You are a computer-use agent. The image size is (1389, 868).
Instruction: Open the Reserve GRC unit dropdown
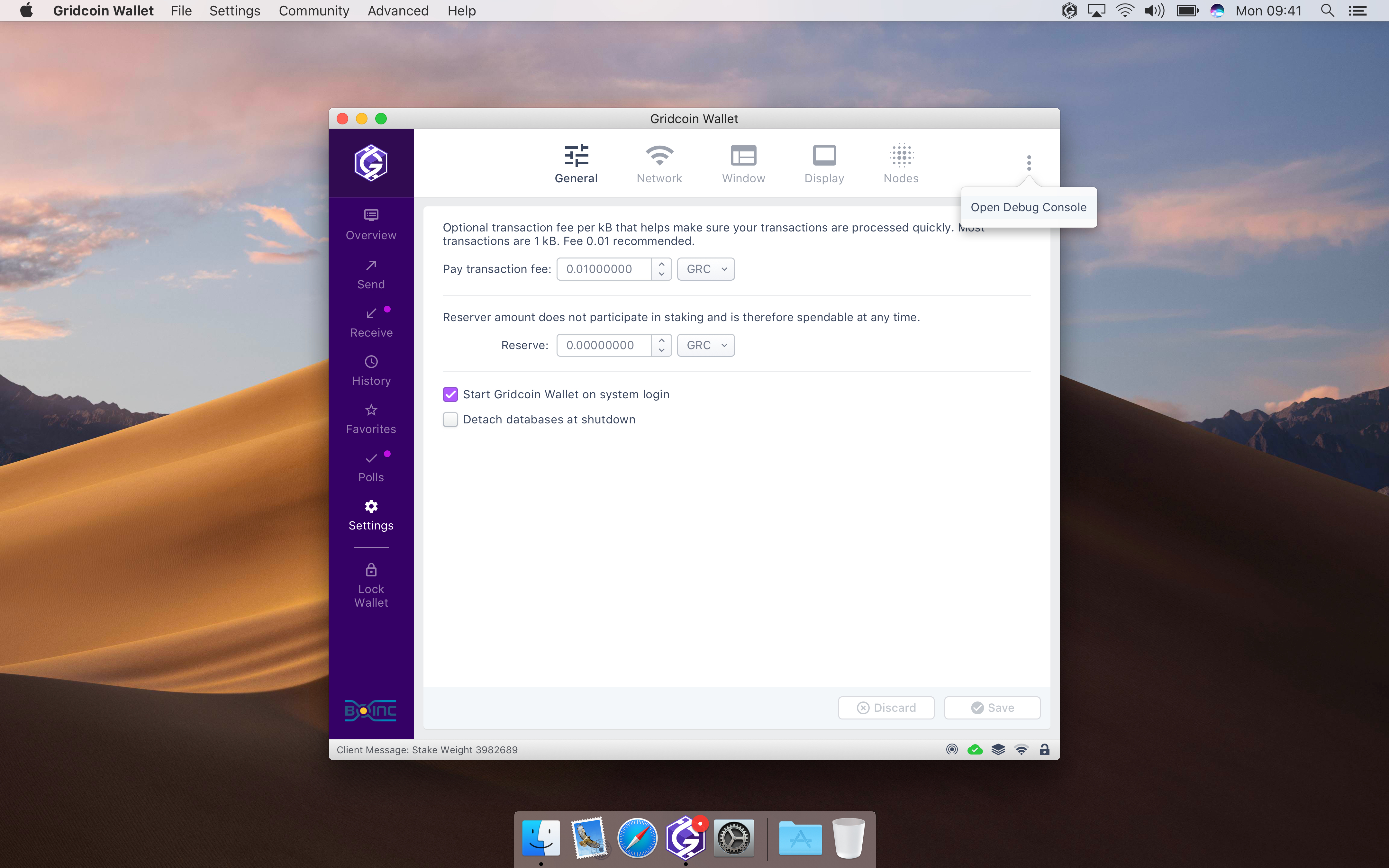click(706, 346)
